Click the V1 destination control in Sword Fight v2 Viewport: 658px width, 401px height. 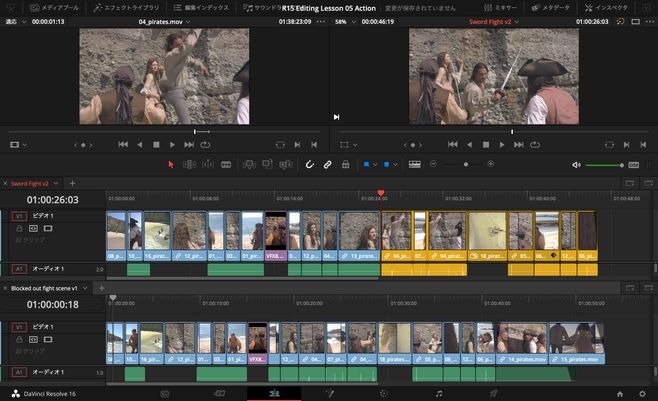pos(19,216)
